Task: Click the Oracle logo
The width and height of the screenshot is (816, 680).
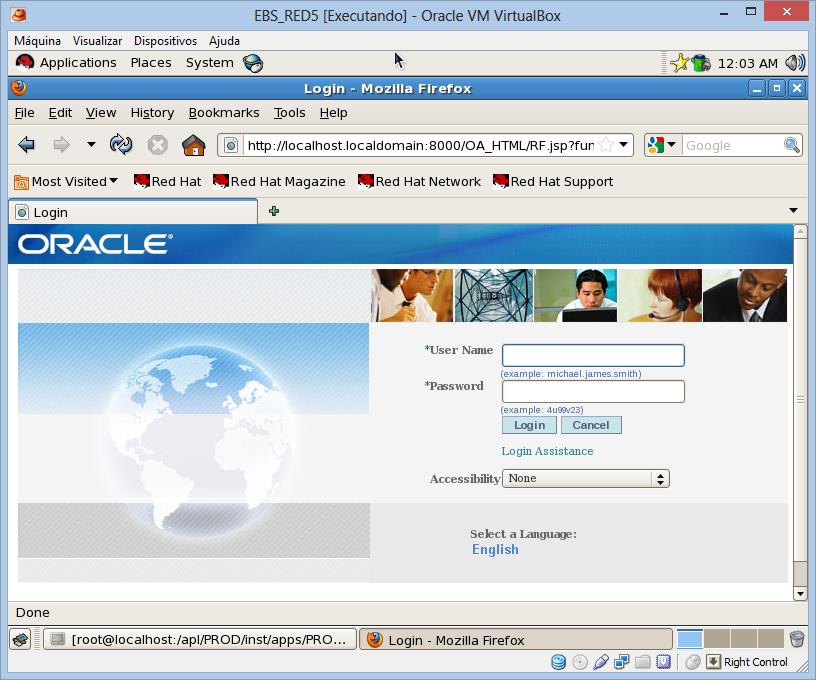Action: coord(95,244)
